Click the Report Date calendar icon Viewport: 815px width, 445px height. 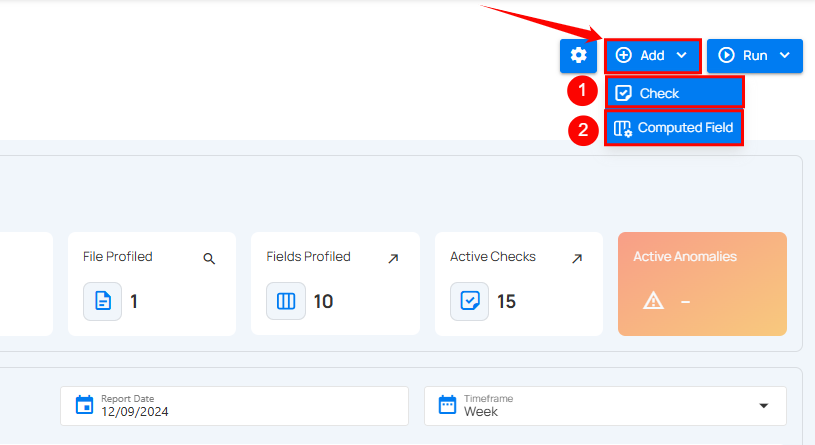pos(85,406)
